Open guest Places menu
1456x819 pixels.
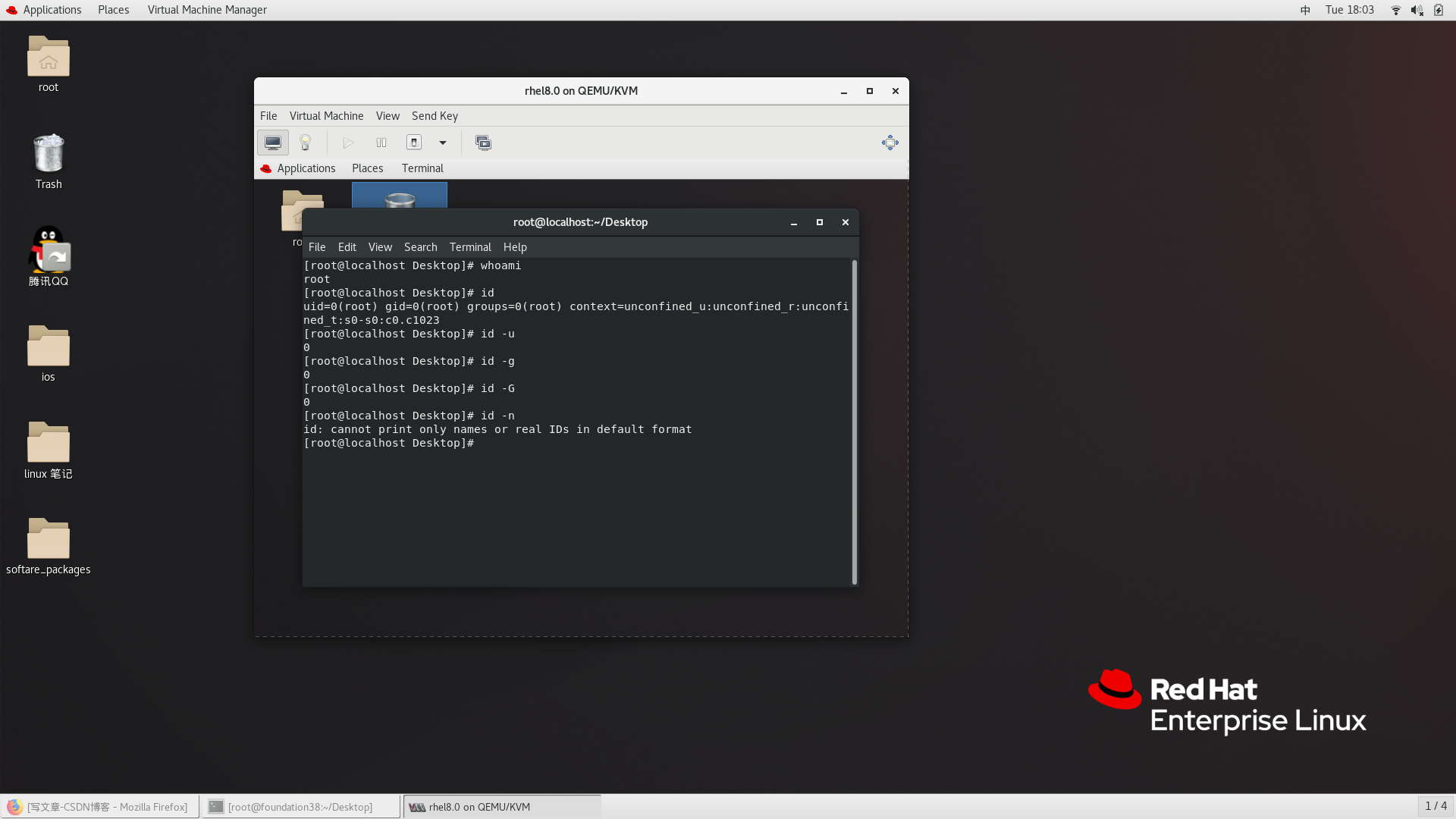pos(367,168)
